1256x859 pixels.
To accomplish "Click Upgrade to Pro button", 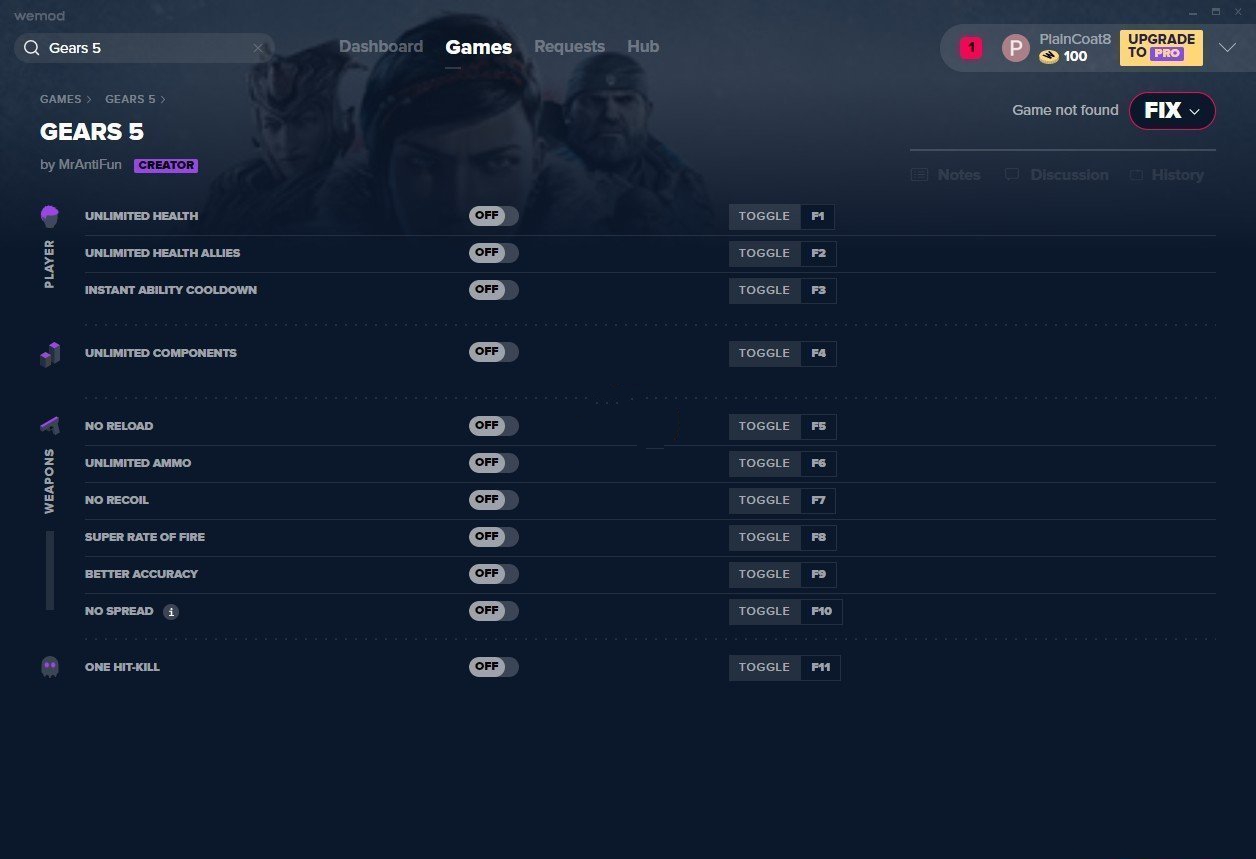I will 1161,47.
